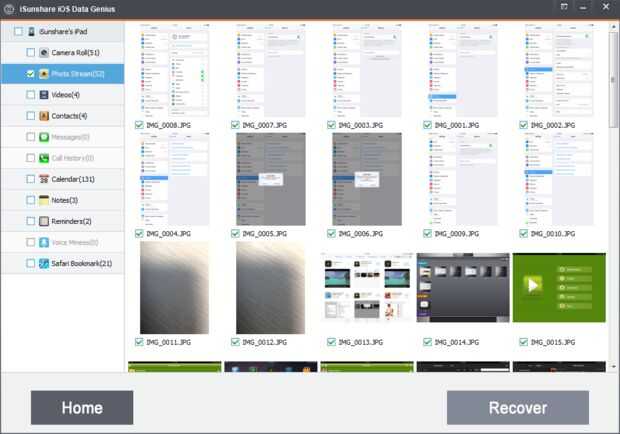Open the IMG_0008.JPG thumbnail
620x434 pixels.
point(174,70)
